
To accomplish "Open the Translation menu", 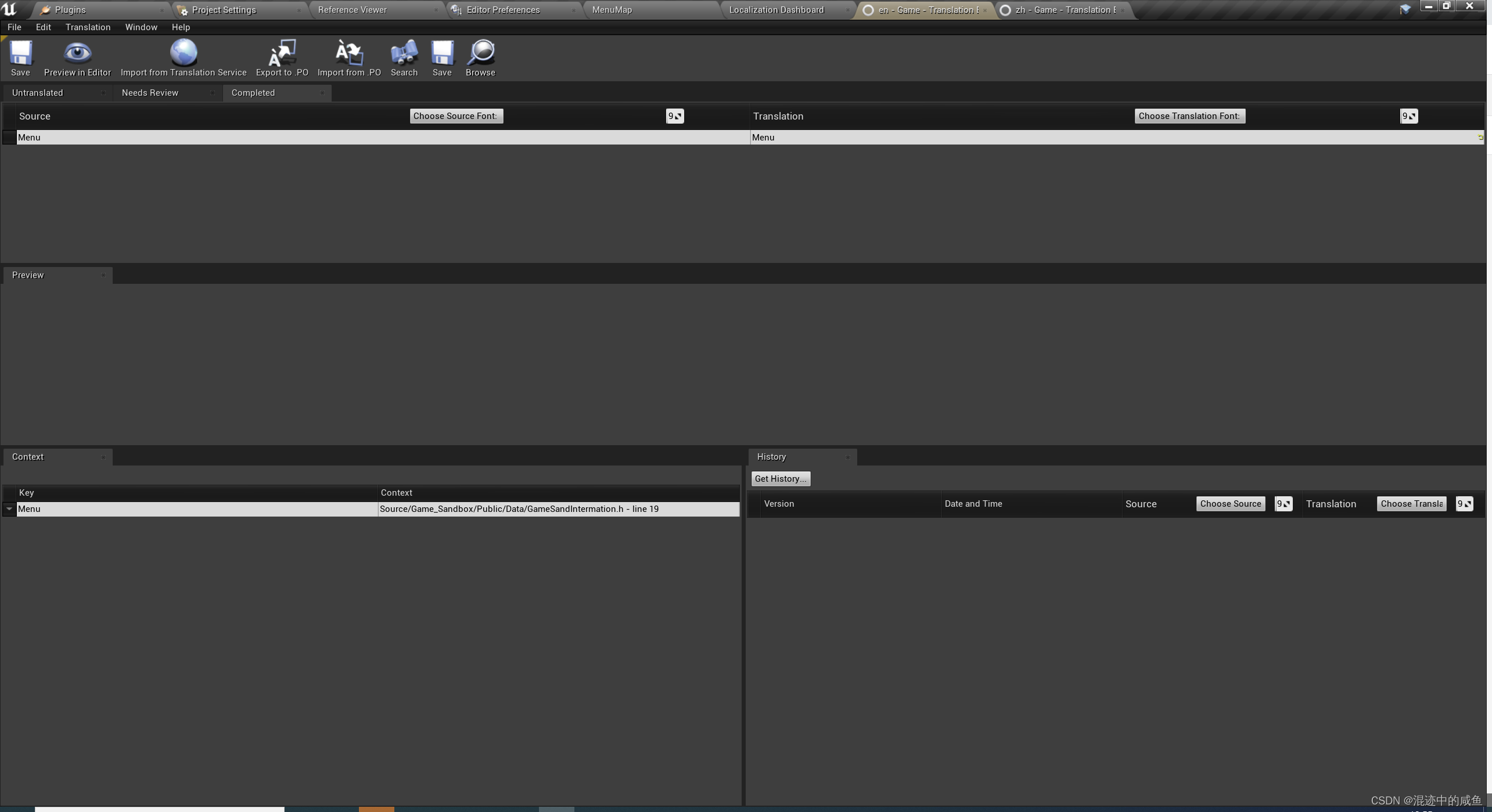I will tap(88, 27).
